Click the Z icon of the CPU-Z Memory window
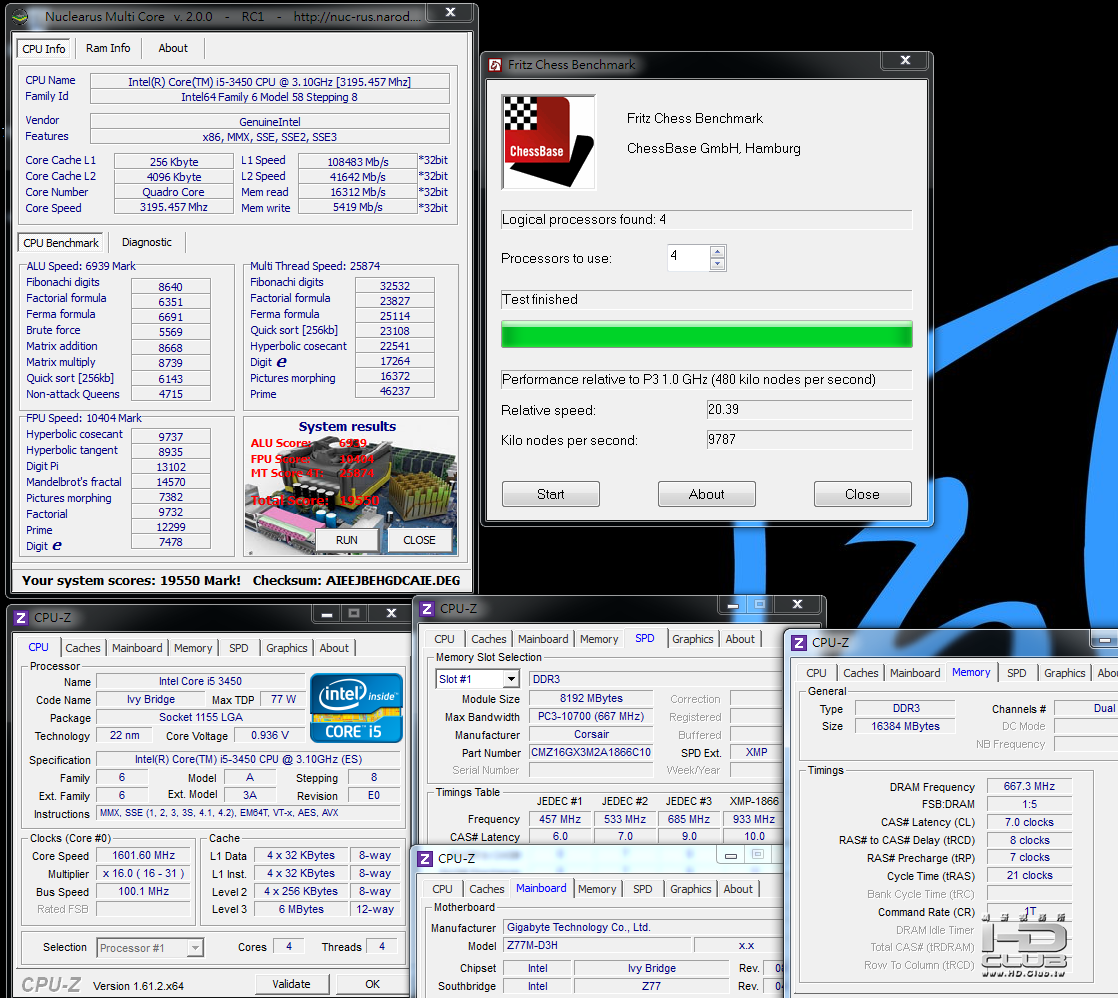The width and height of the screenshot is (1118, 998). pyautogui.click(x=799, y=643)
